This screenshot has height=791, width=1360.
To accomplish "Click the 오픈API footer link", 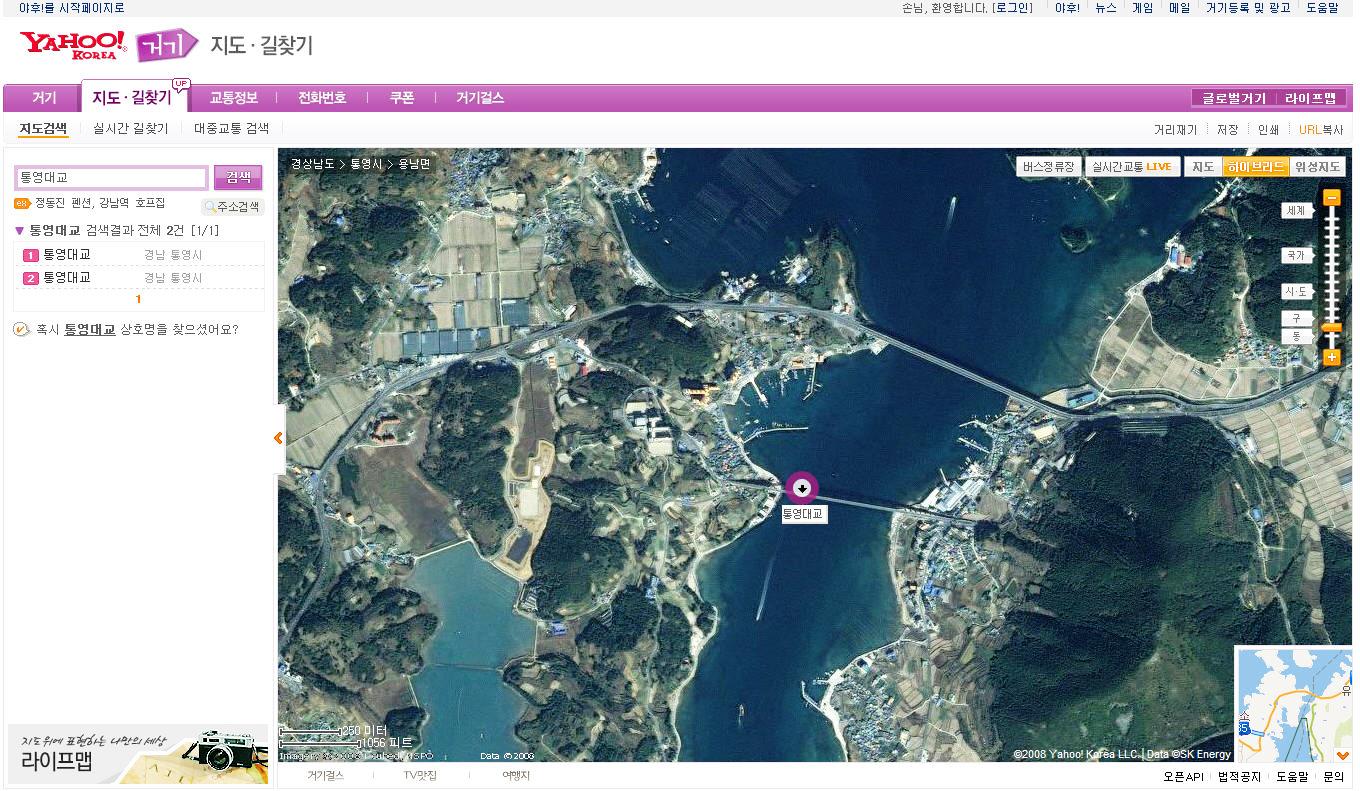I will point(1183,777).
